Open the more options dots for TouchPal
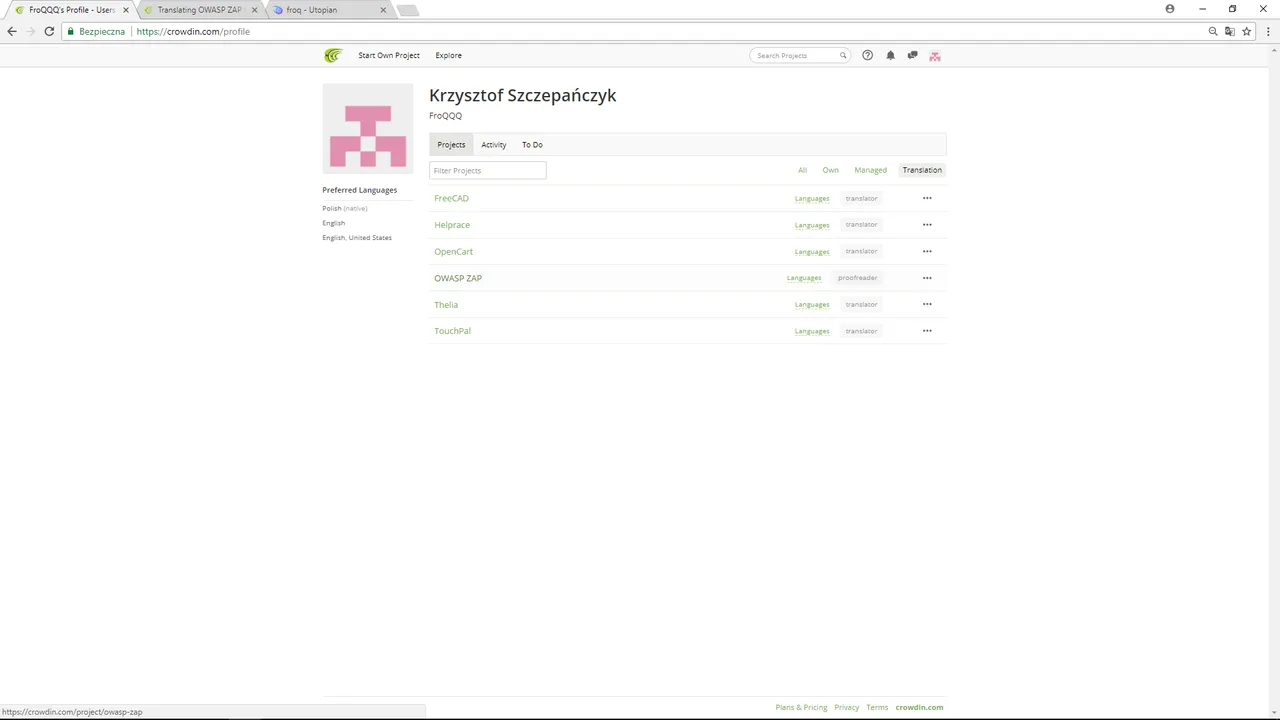Image resolution: width=1280 pixels, height=720 pixels. 927,331
